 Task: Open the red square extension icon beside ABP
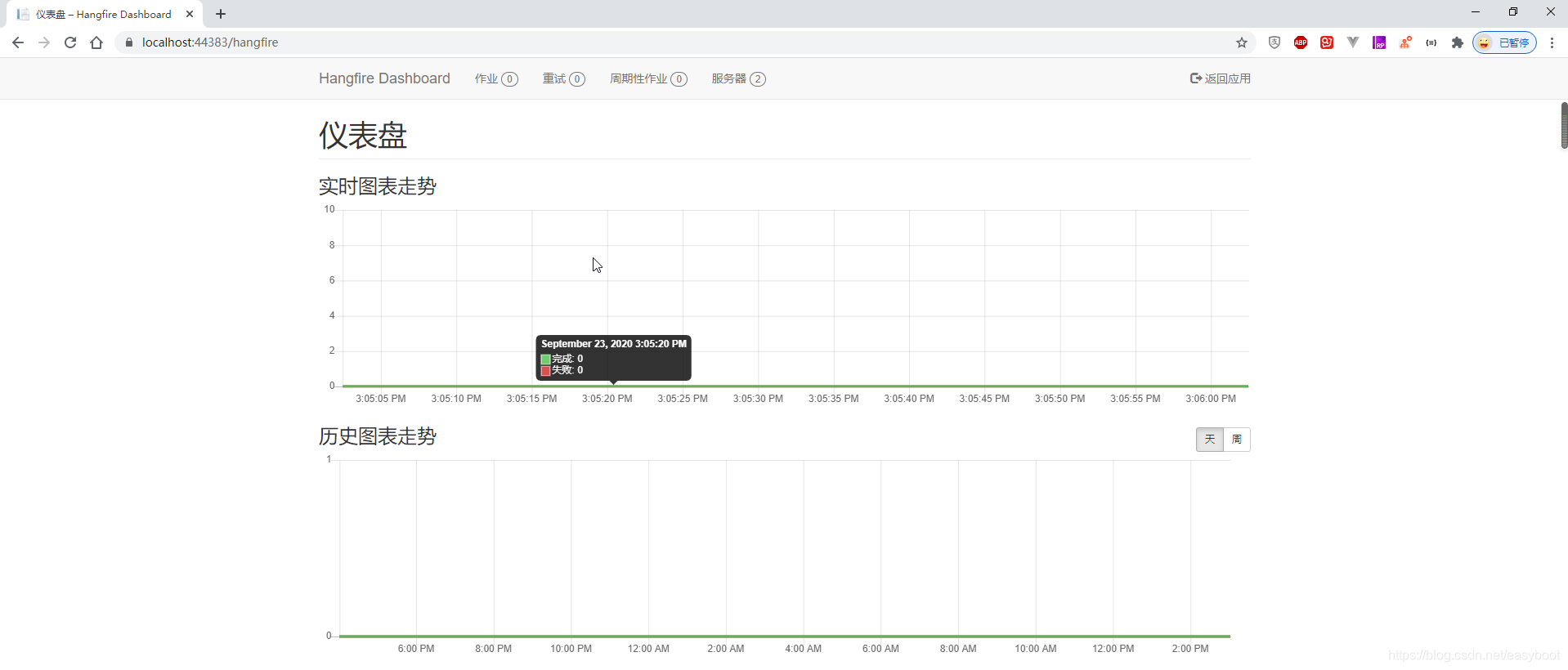(1327, 42)
